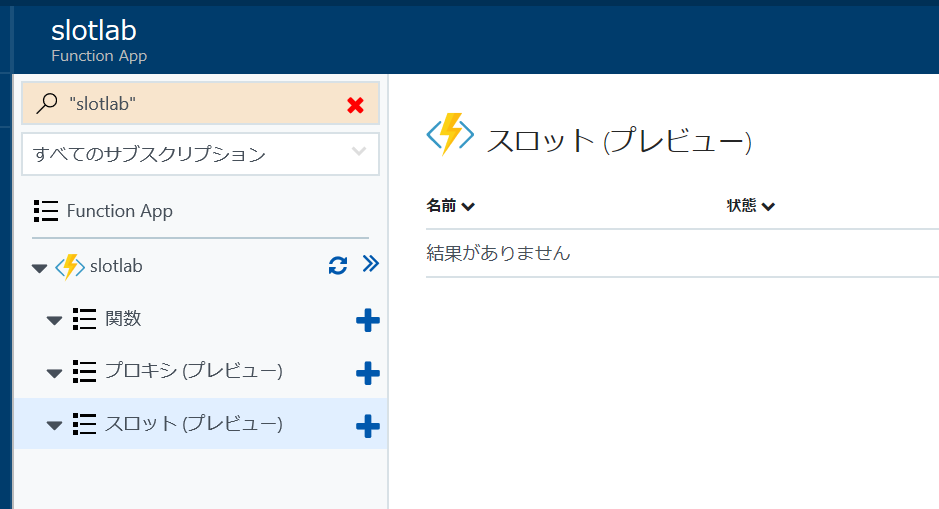Click the 関数 list icon
This screenshot has width=939, height=509.
click(x=84, y=319)
